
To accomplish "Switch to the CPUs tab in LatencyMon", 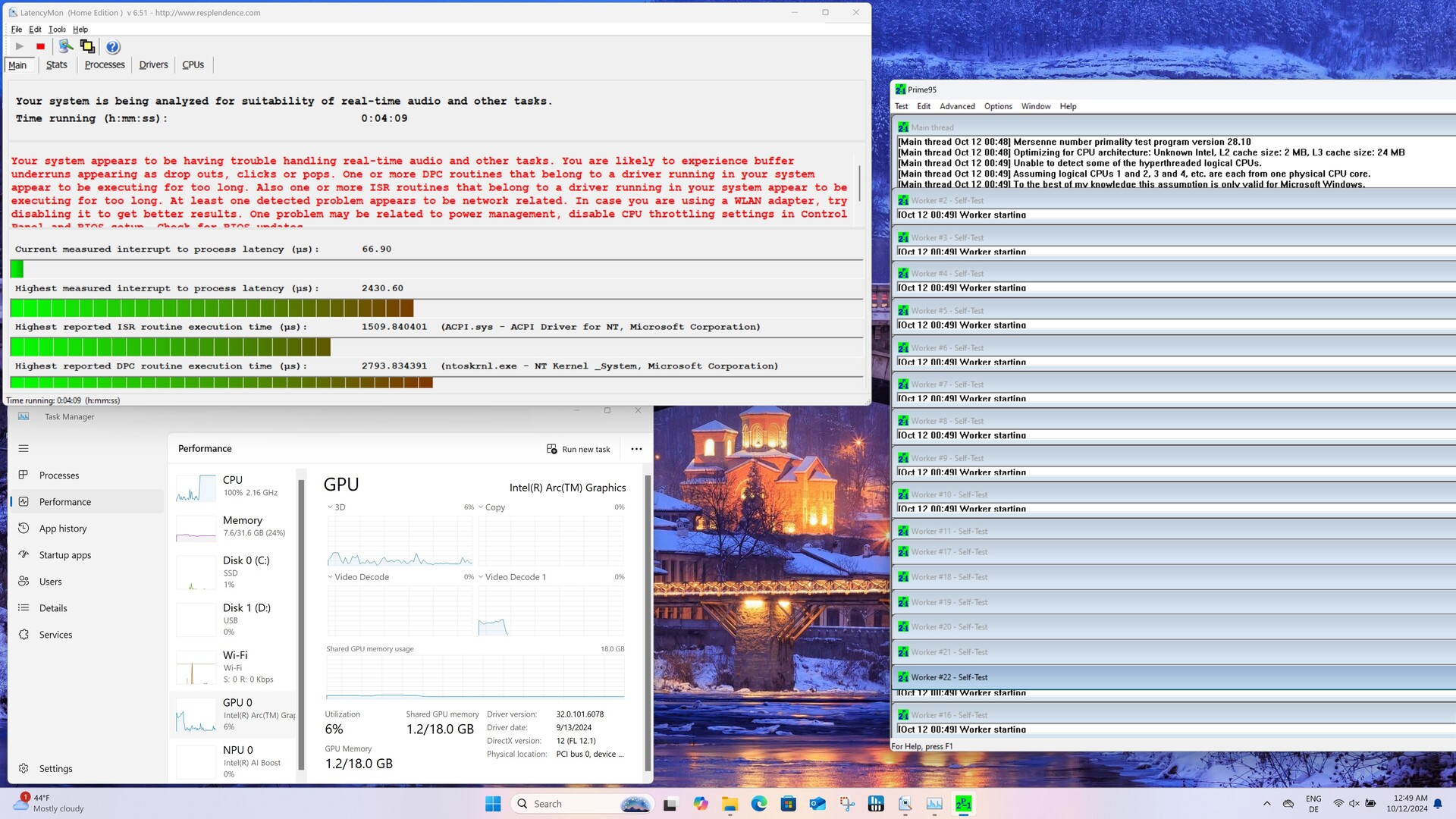I will pos(193,64).
